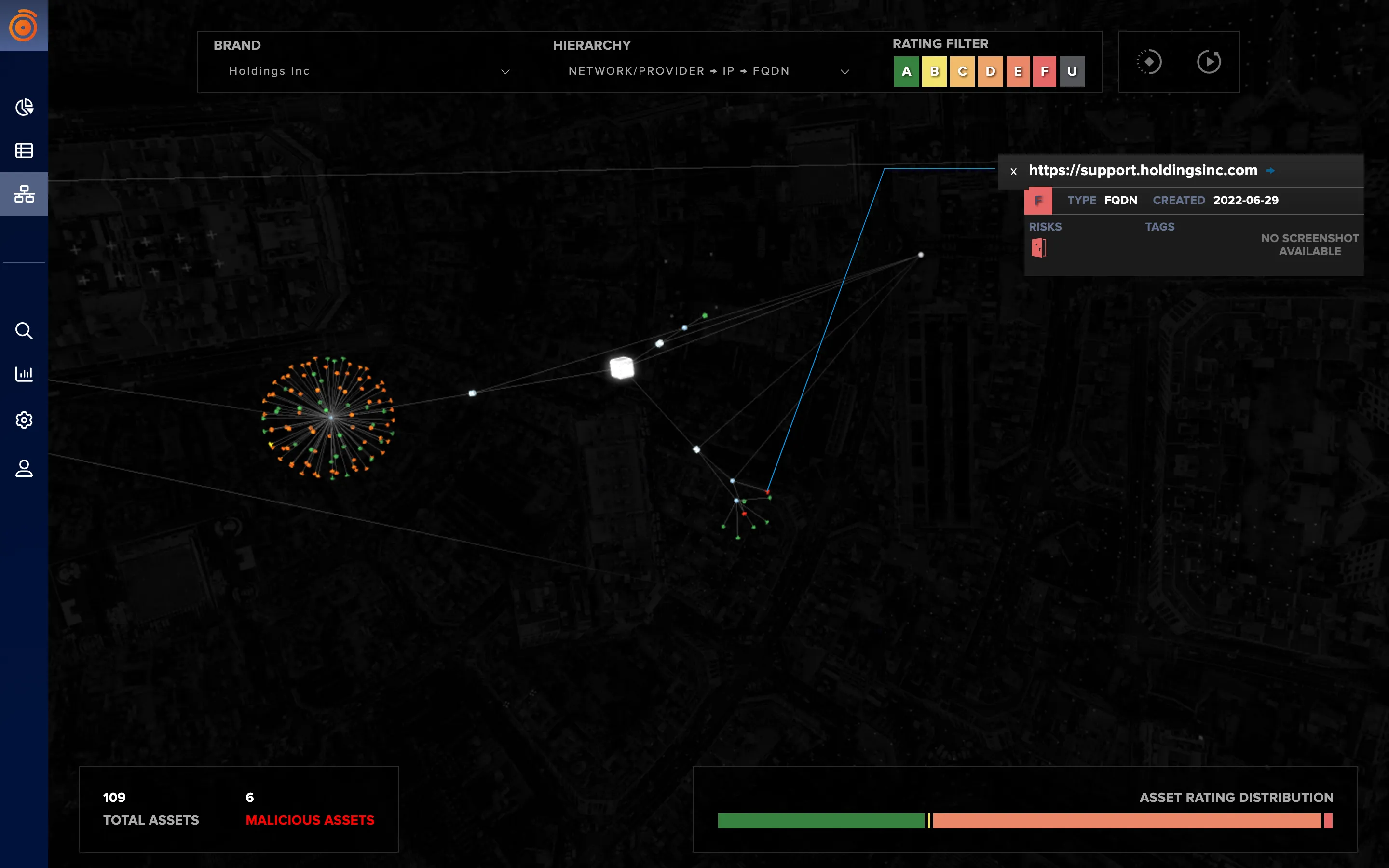Expand the Hierarchy dropdown chevron
This screenshot has height=868, width=1389.
coord(845,72)
